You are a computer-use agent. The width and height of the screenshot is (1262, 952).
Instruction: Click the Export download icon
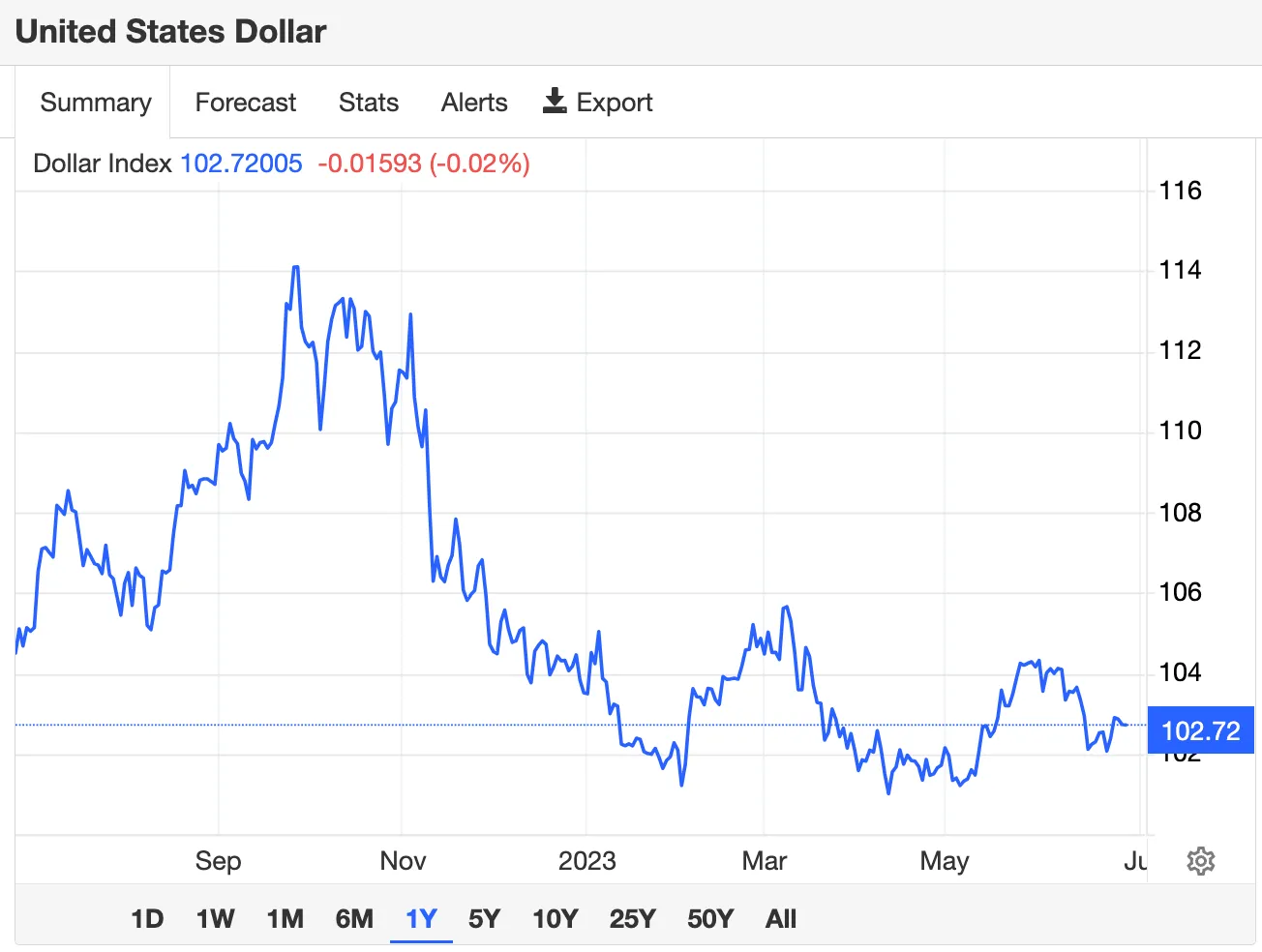555,102
